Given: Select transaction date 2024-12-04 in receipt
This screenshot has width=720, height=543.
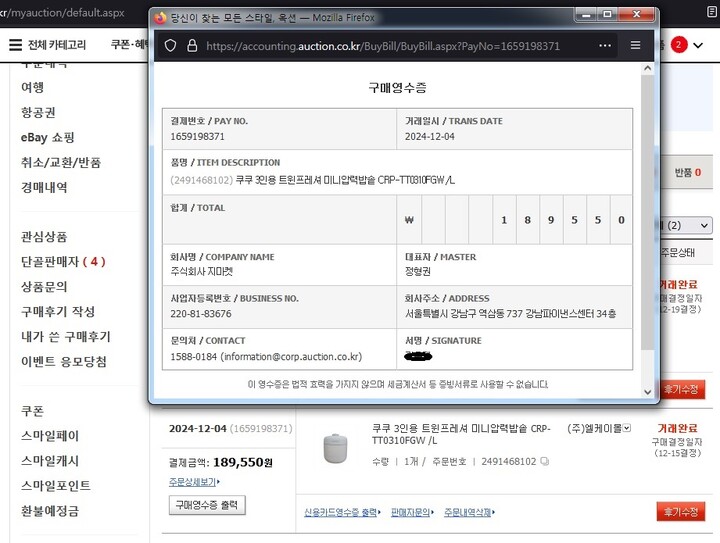Looking at the screenshot, I should pyautogui.click(x=429, y=137).
